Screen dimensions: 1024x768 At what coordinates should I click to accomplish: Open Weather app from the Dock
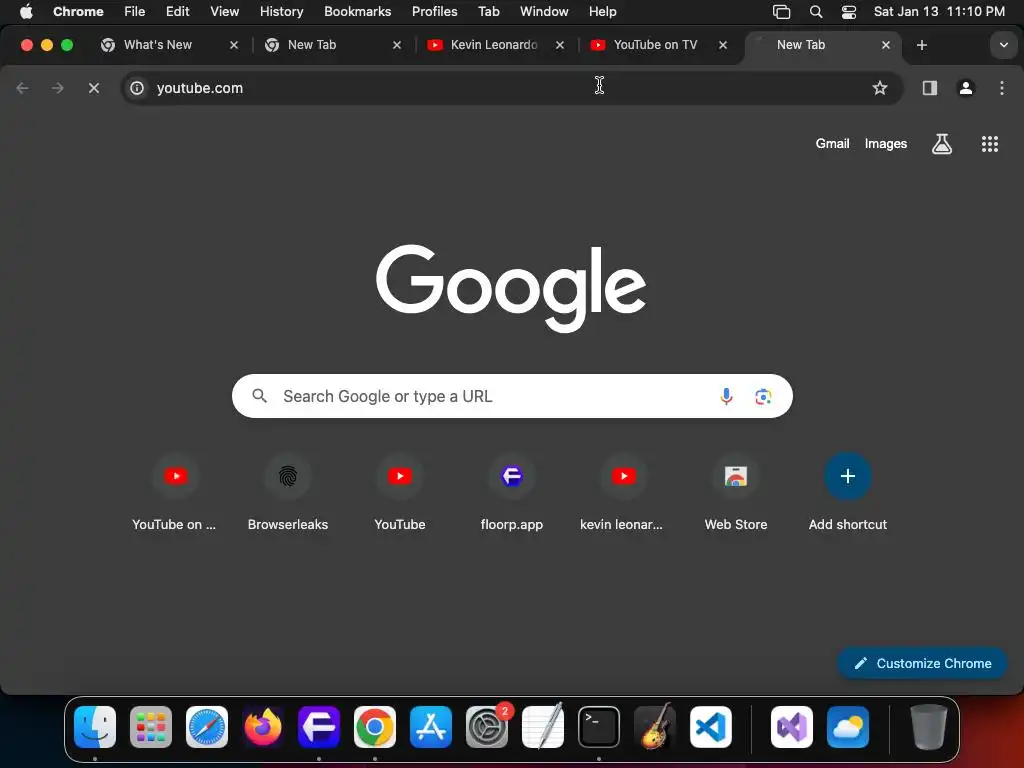tap(848, 727)
